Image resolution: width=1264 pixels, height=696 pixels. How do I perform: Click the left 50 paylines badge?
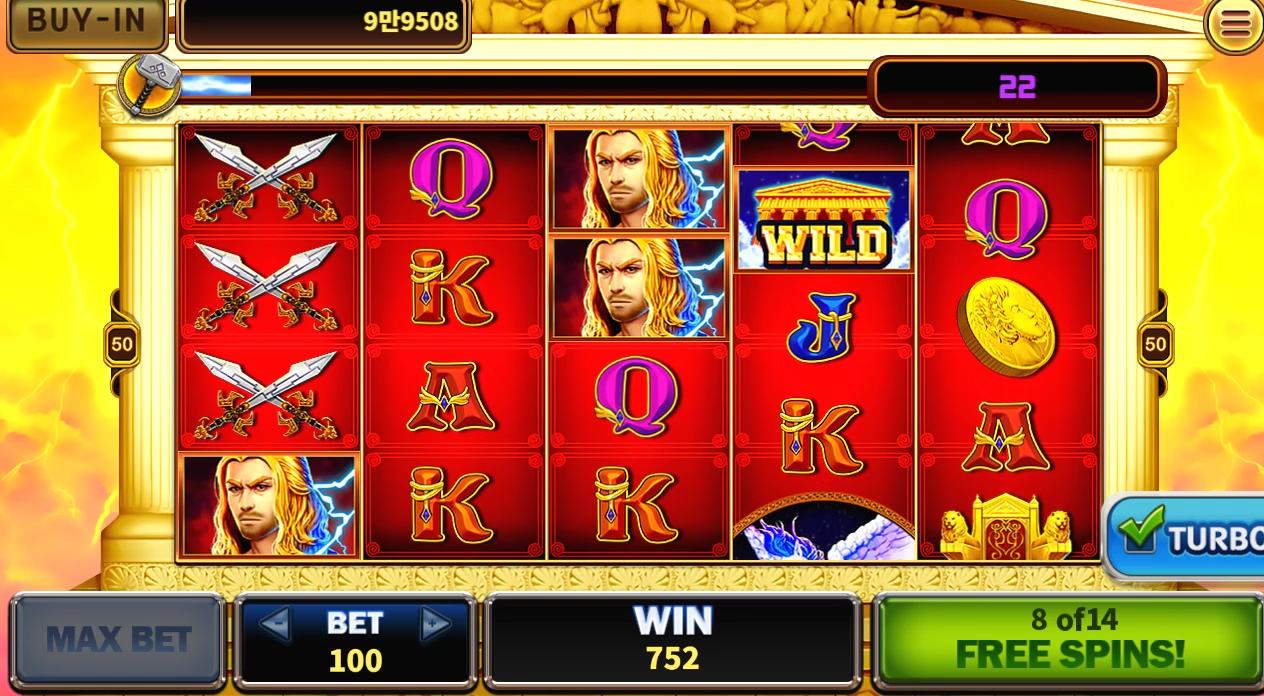click(122, 344)
